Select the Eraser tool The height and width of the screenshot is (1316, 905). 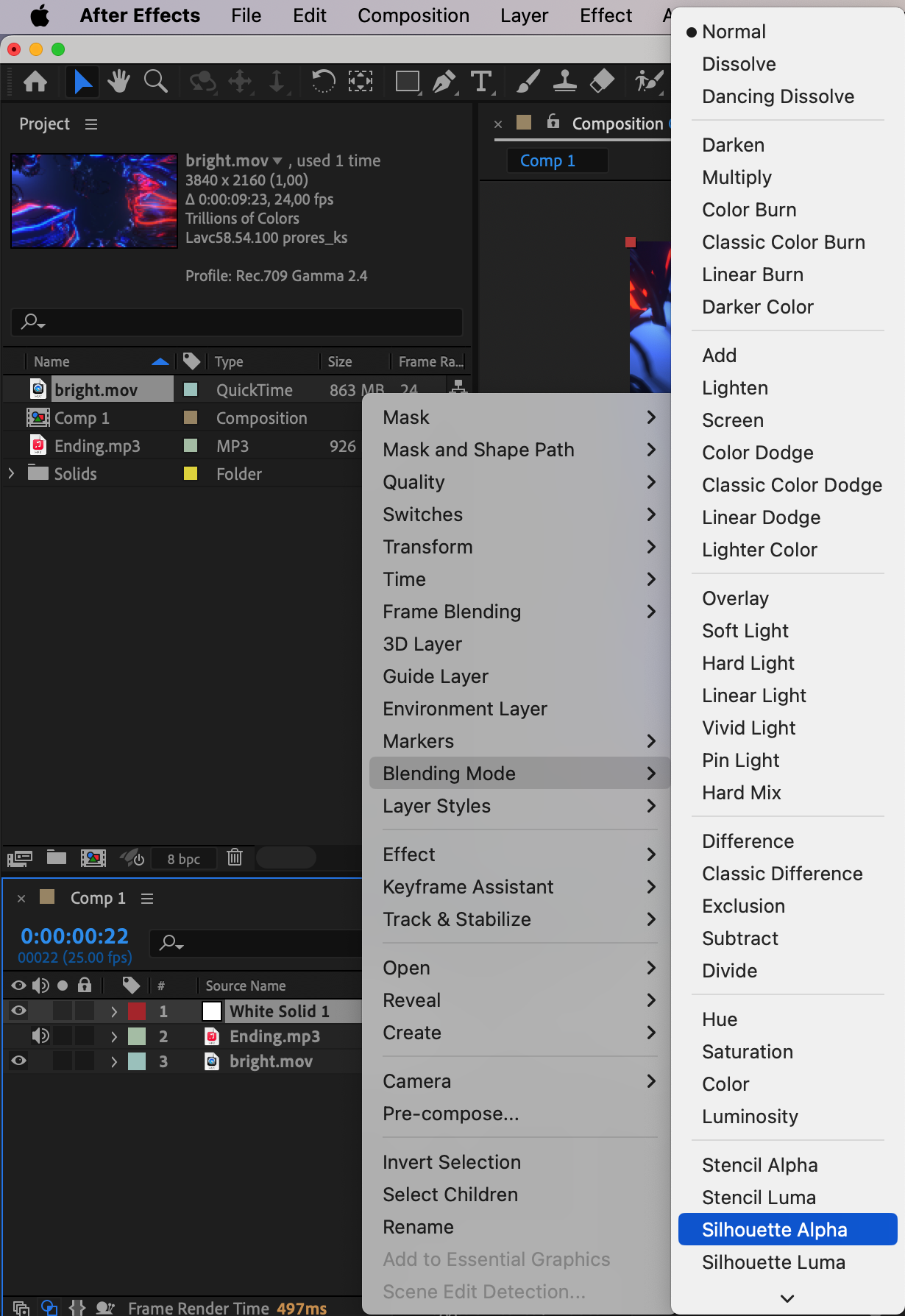coord(603,81)
